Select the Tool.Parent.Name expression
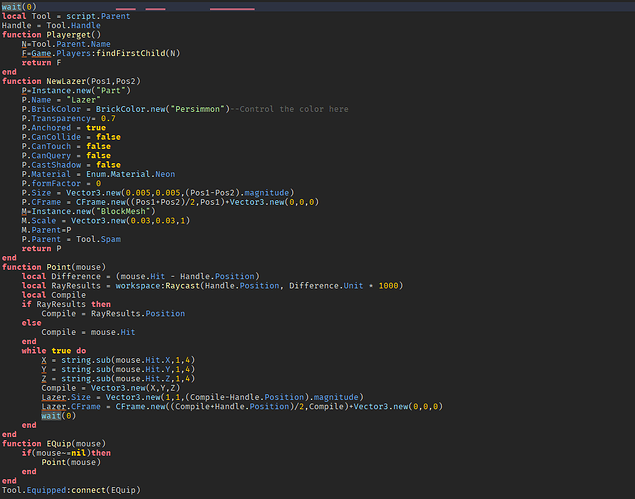This screenshot has width=635, height=499. [x=71, y=44]
